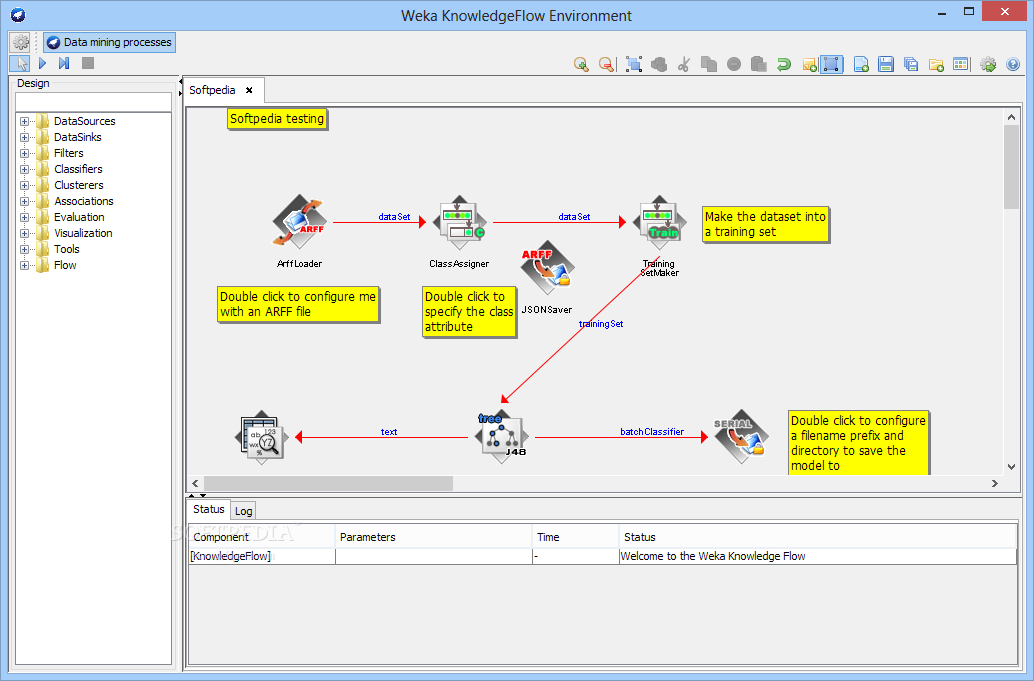
Task: Open the Status tab
Action: [208, 509]
